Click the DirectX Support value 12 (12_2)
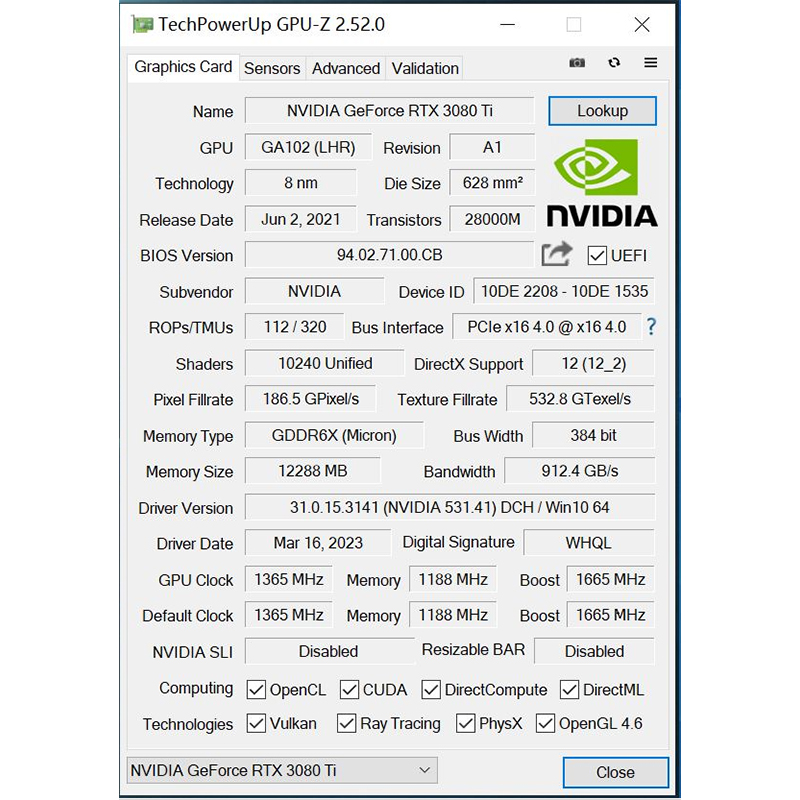Image resolution: width=800 pixels, height=800 pixels. tap(593, 363)
